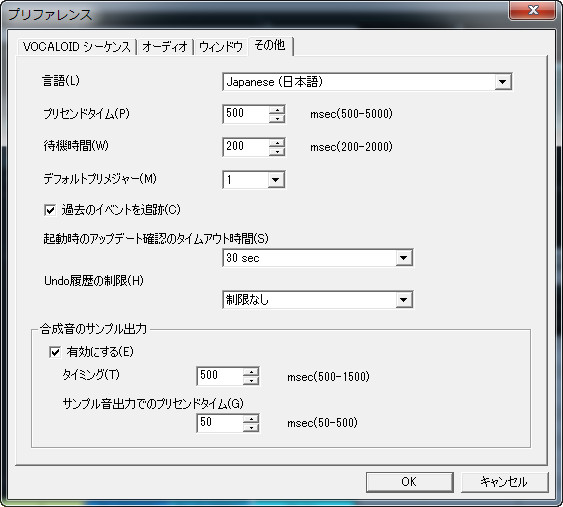Increase サンプル音出力 presend time with up arrow
563x507 pixels.
[x=251, y=419]
